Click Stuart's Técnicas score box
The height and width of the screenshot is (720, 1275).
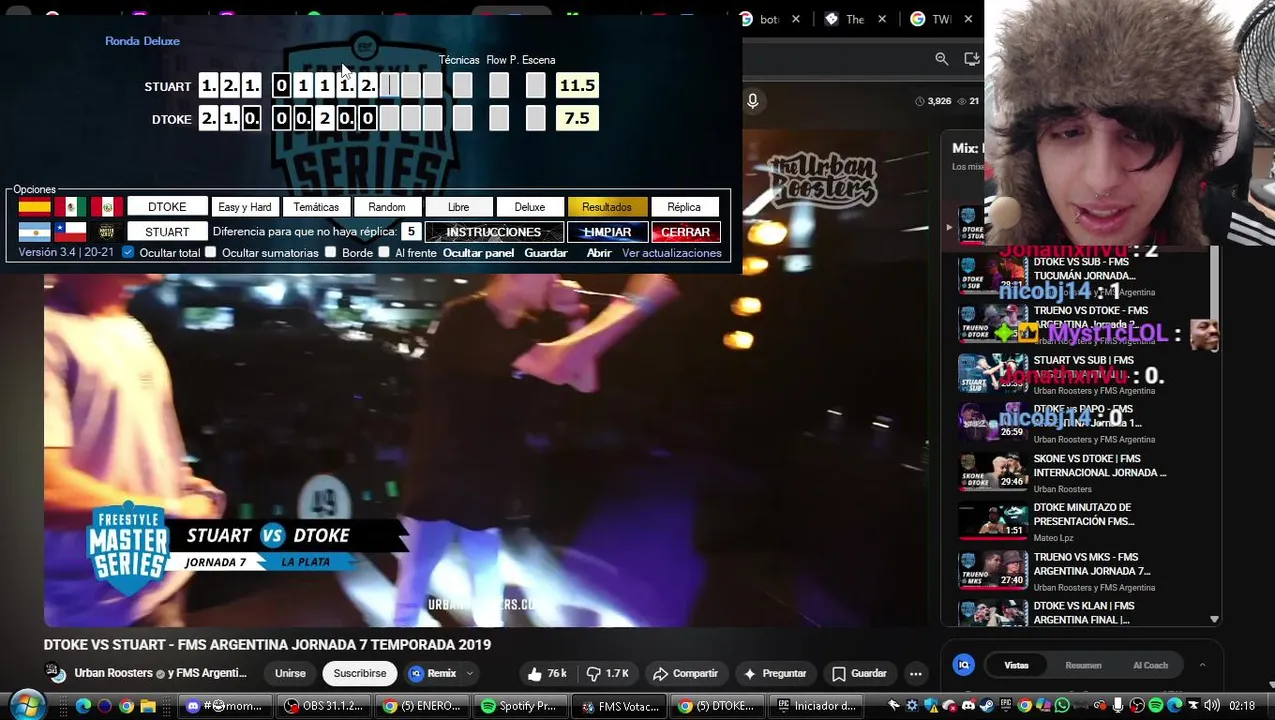point(462,86)
